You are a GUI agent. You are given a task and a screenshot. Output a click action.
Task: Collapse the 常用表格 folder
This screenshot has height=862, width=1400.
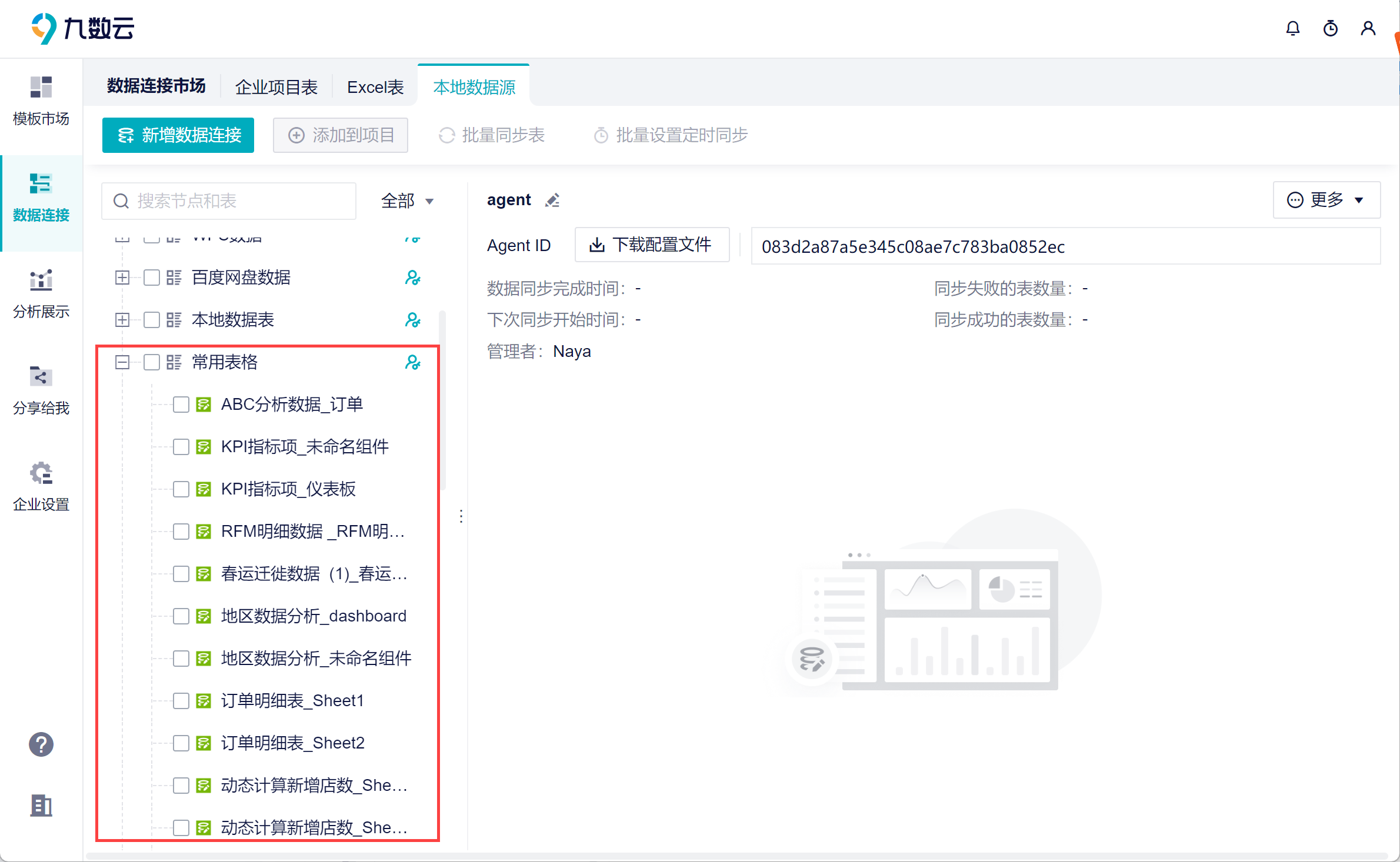coord(122,362)
